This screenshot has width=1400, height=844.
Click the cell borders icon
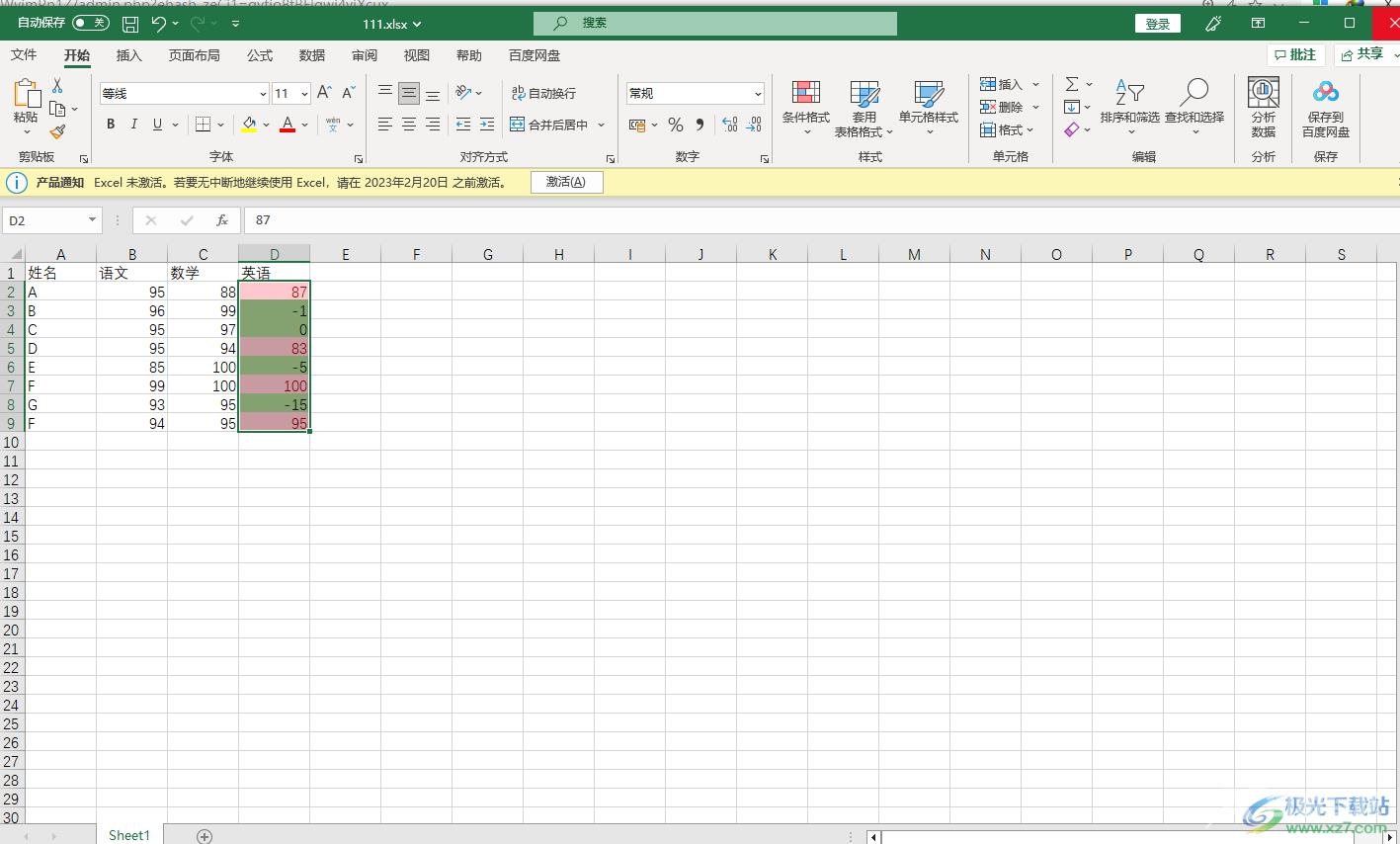click(203, 125)
